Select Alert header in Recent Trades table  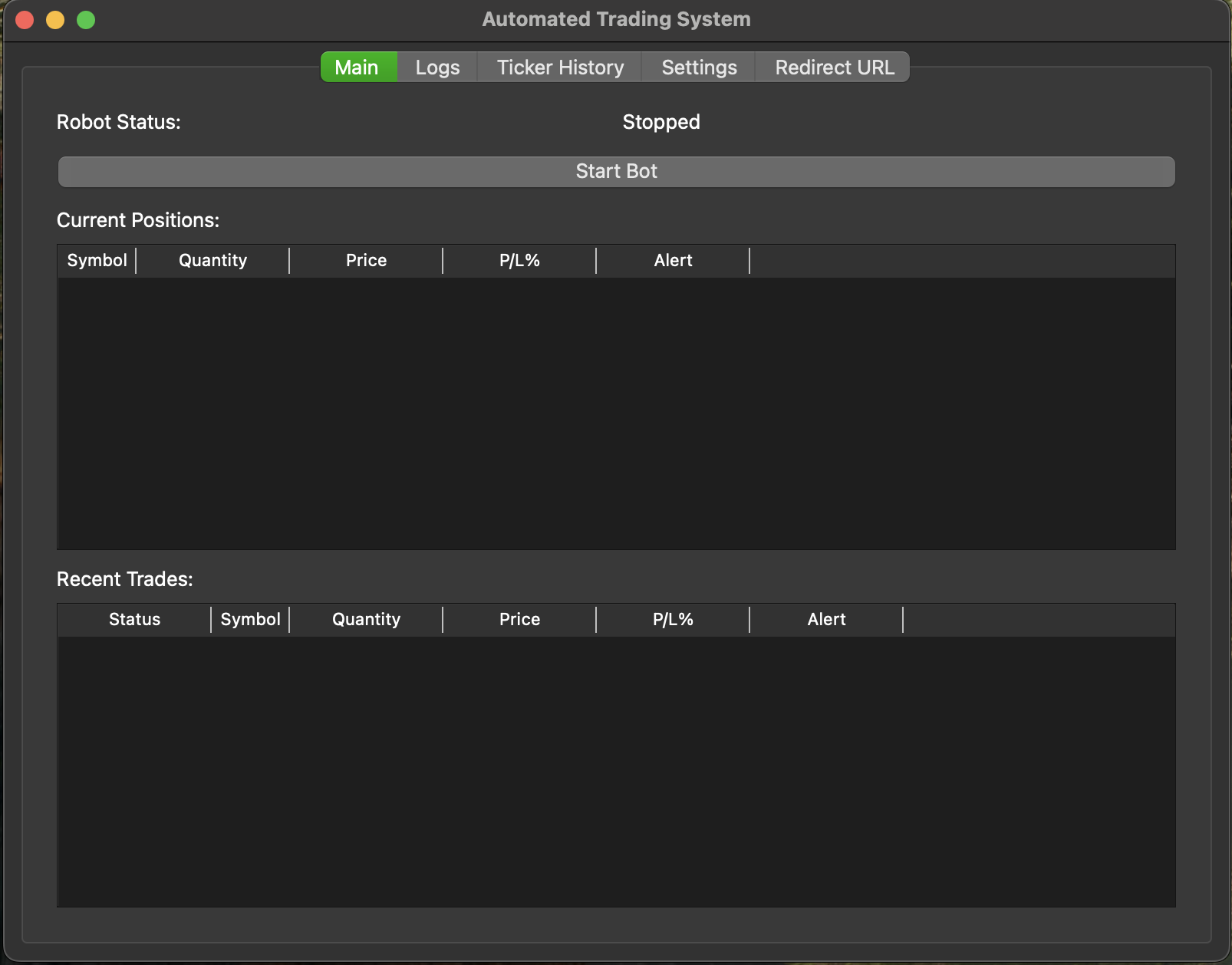(x=826, y=620)
